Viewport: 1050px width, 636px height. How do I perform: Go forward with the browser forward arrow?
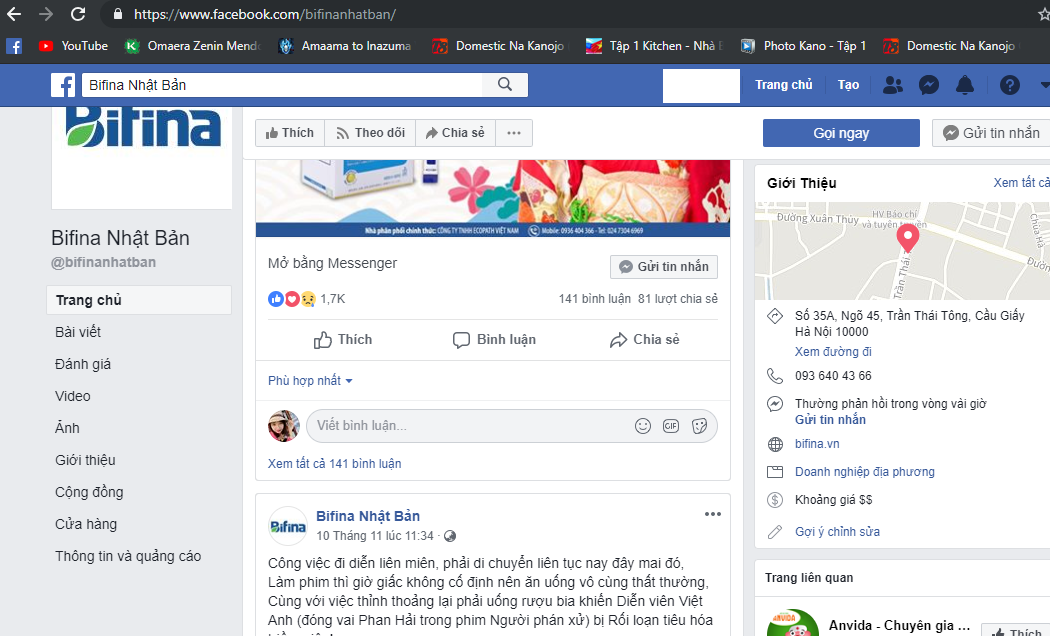(46, 14)
